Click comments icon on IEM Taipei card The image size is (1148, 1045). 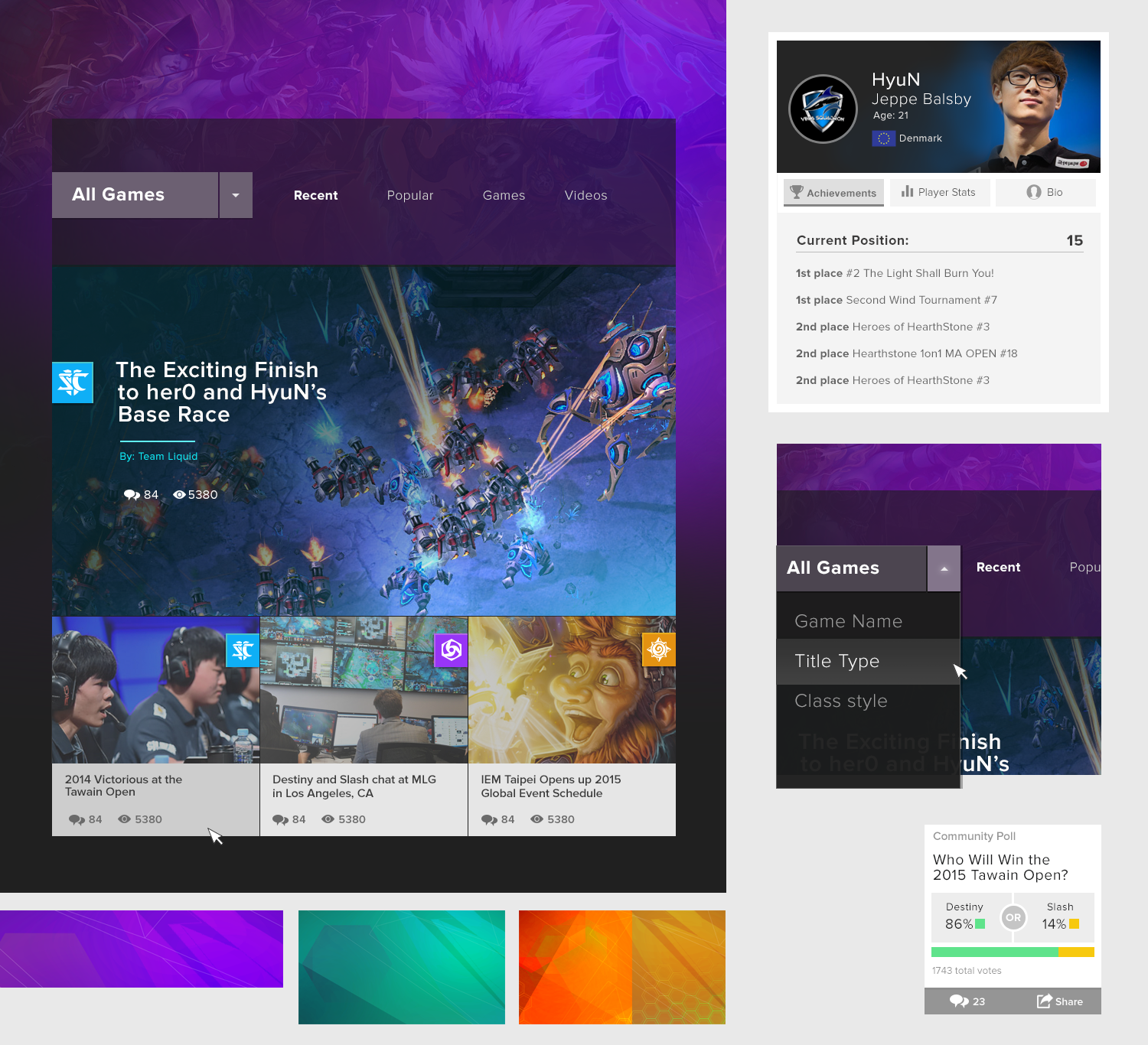tap(489, 819)
